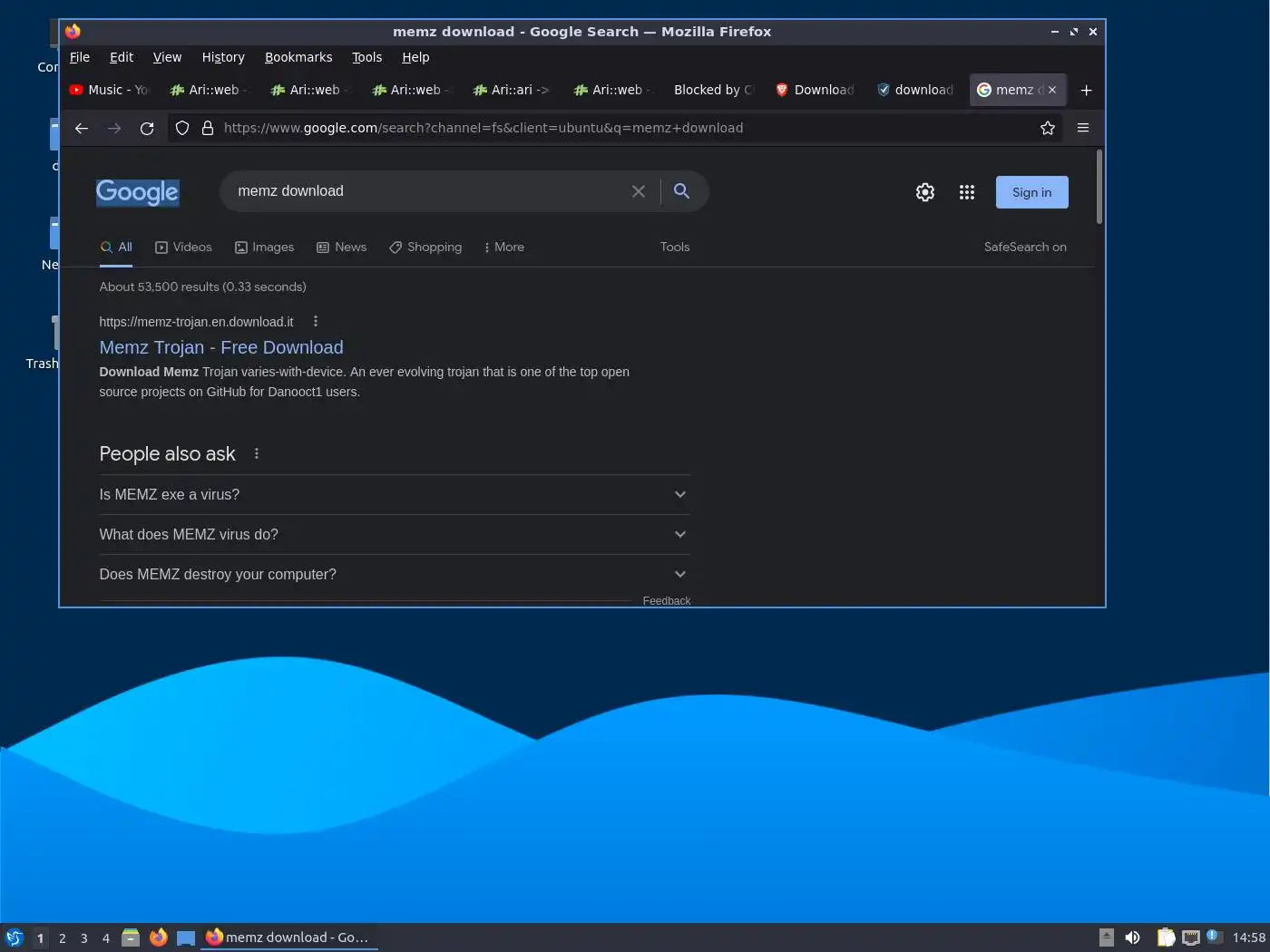1270x952 pixels.
Task: Expand 'What does MEMZ virus do?'
Action: (x=395, y=534)
